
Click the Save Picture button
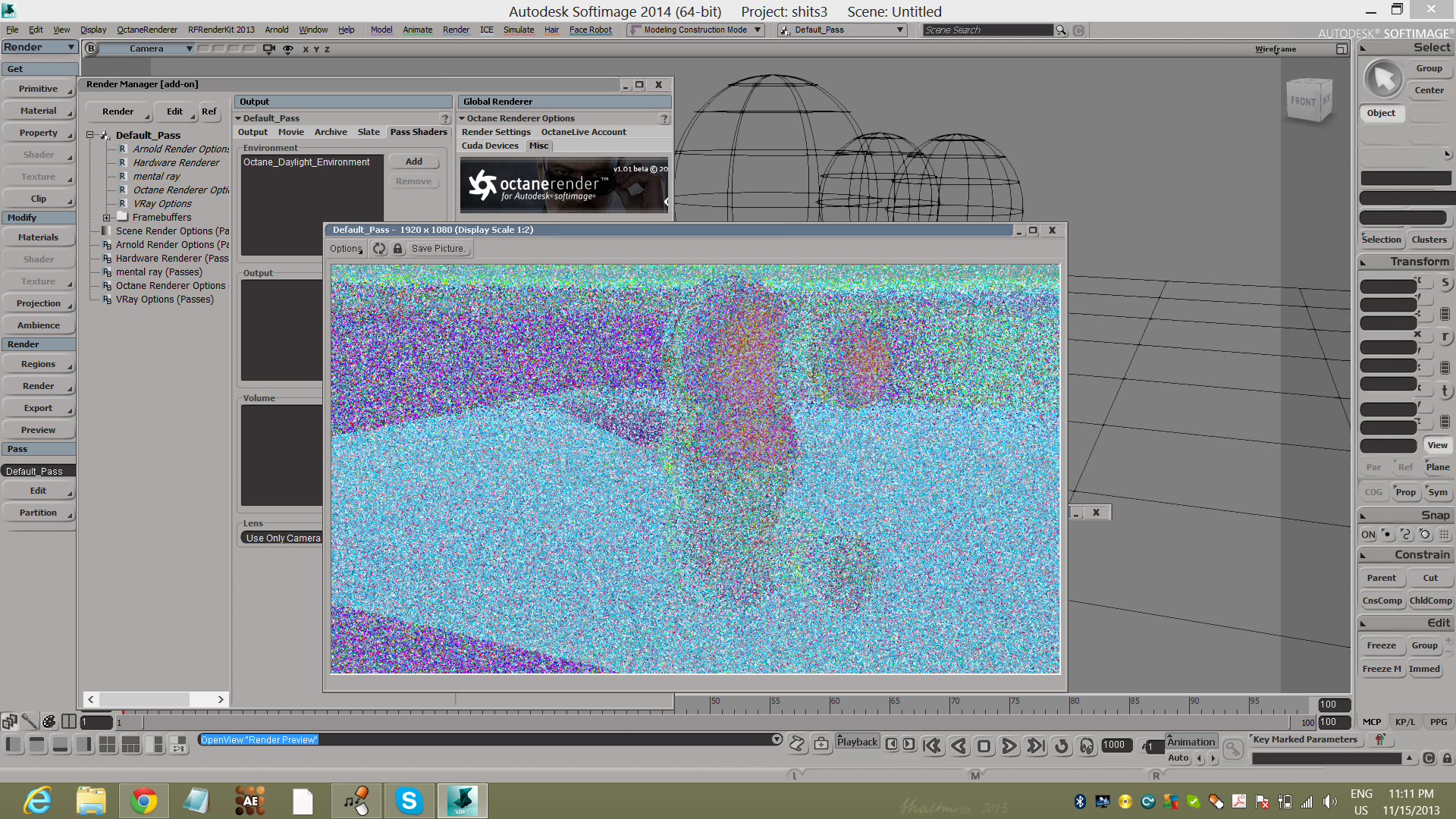point(438,249)
